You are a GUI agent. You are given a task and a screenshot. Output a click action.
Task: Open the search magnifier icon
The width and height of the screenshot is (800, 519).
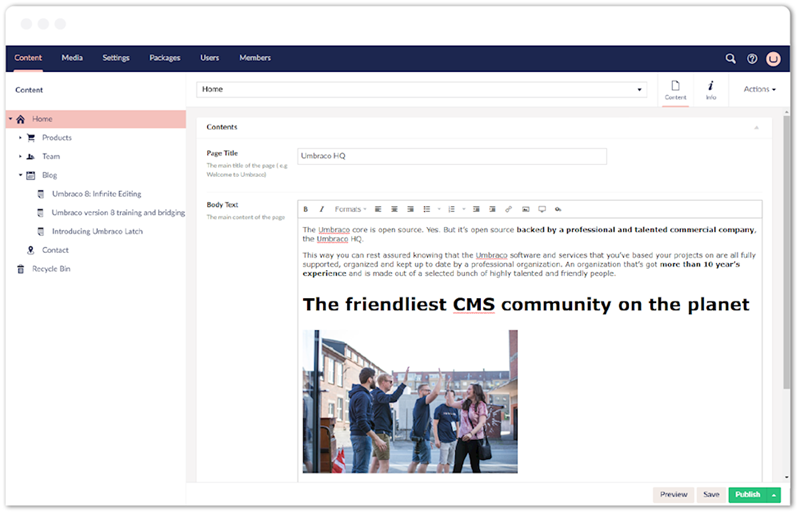pyautogui.click(x=731, y=59)
